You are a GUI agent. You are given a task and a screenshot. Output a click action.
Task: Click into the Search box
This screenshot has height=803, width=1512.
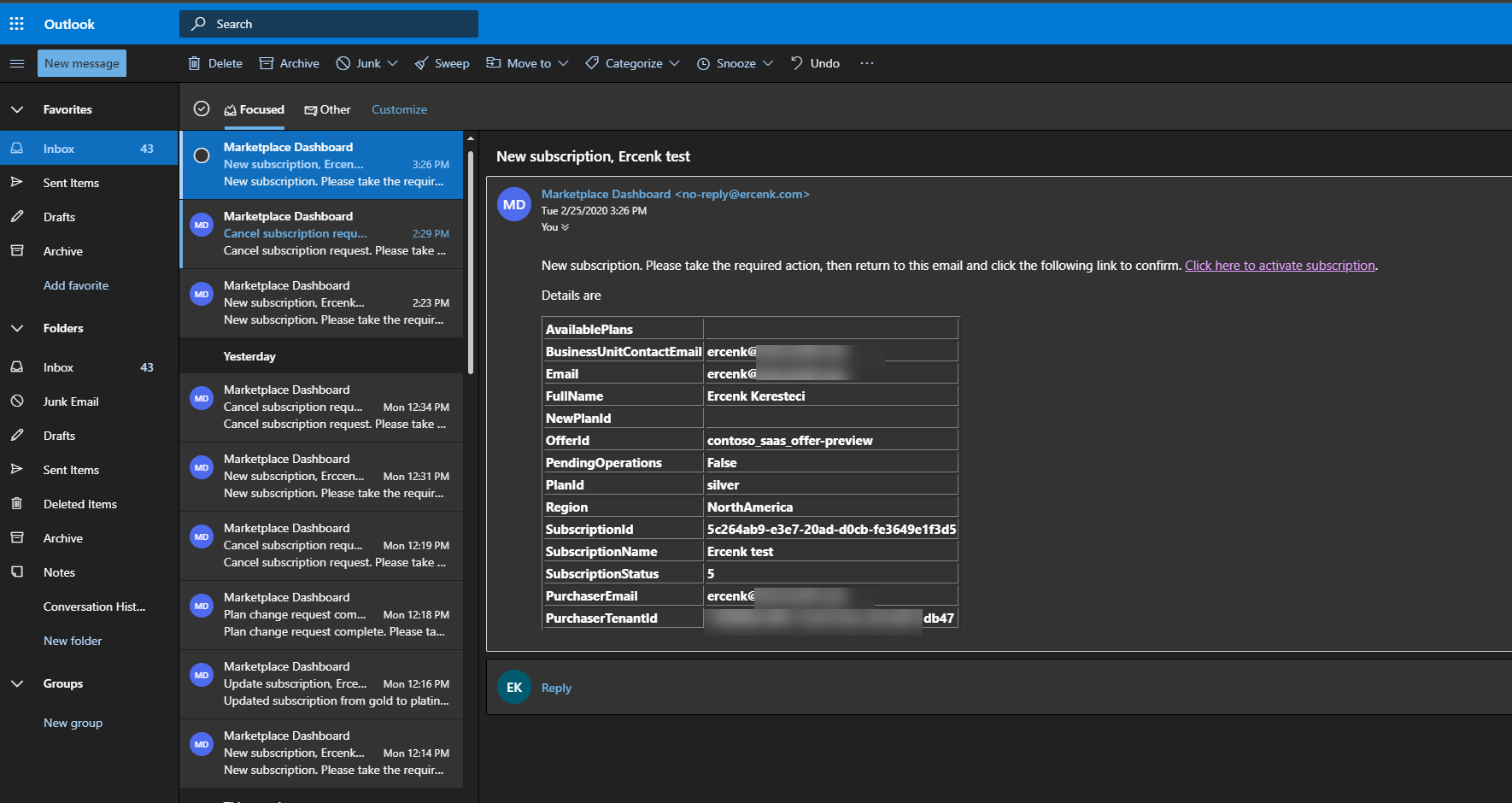329,24
